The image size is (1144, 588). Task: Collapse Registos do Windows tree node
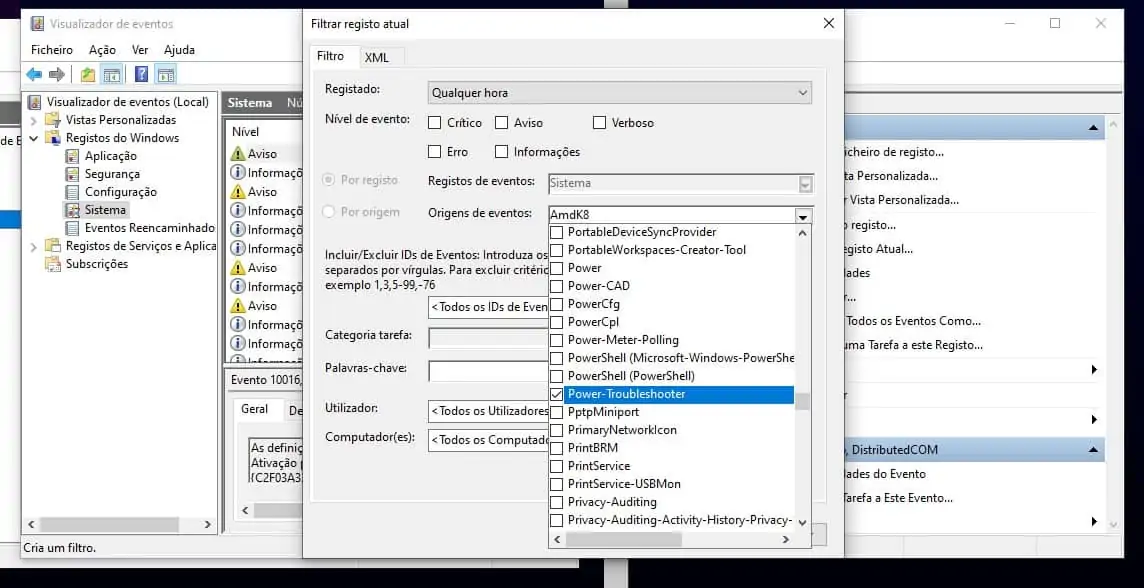(33, 138)
